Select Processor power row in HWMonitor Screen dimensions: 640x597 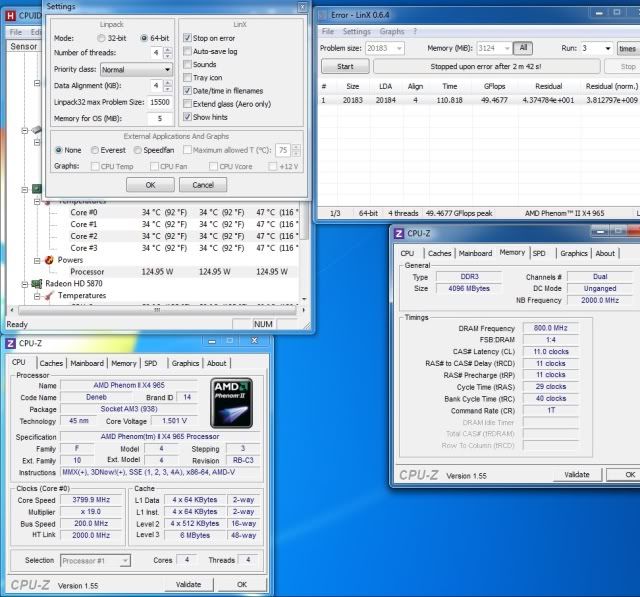tap(173, 272)
